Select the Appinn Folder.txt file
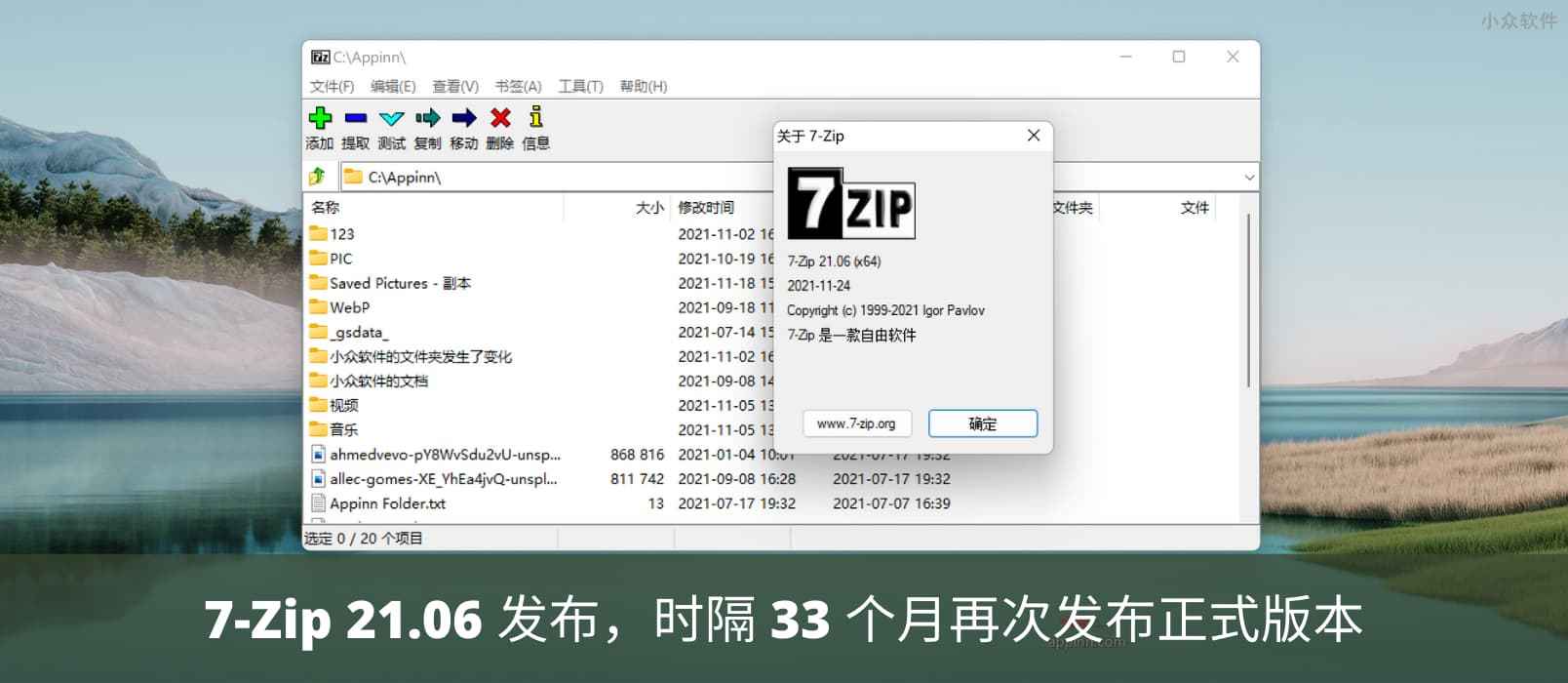Viewport: 1568px width, 683px height. click(387, 503)
